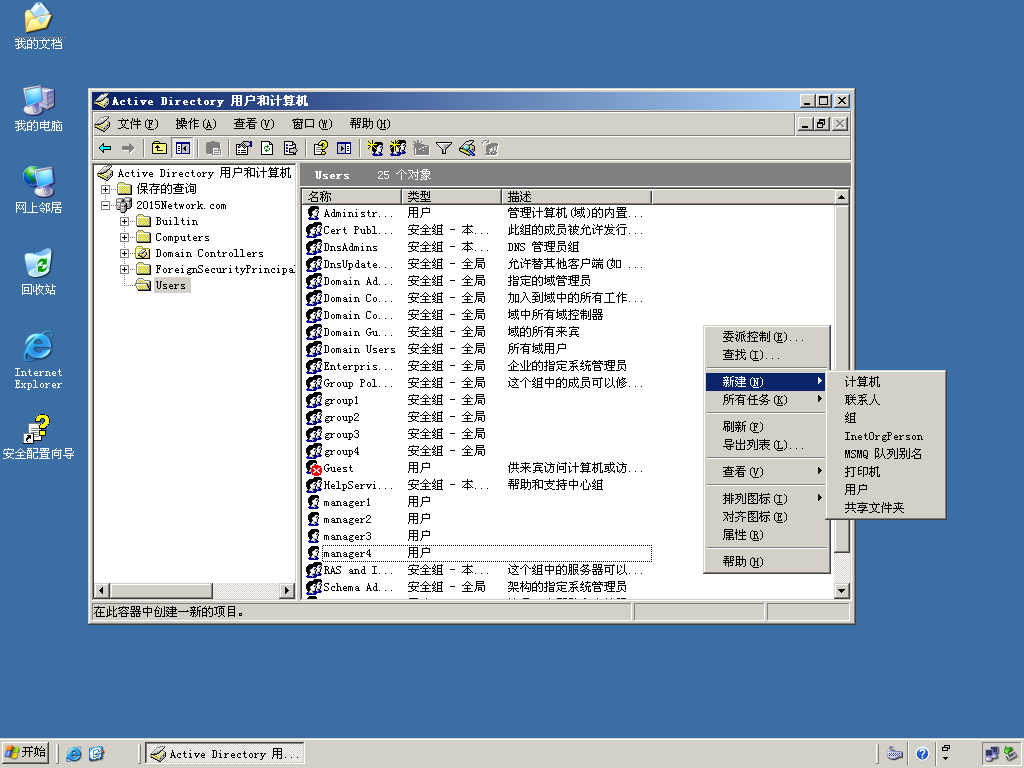Select the Recycle Bin desktop icon
The image size is (1024, 768).
(38, 272)
